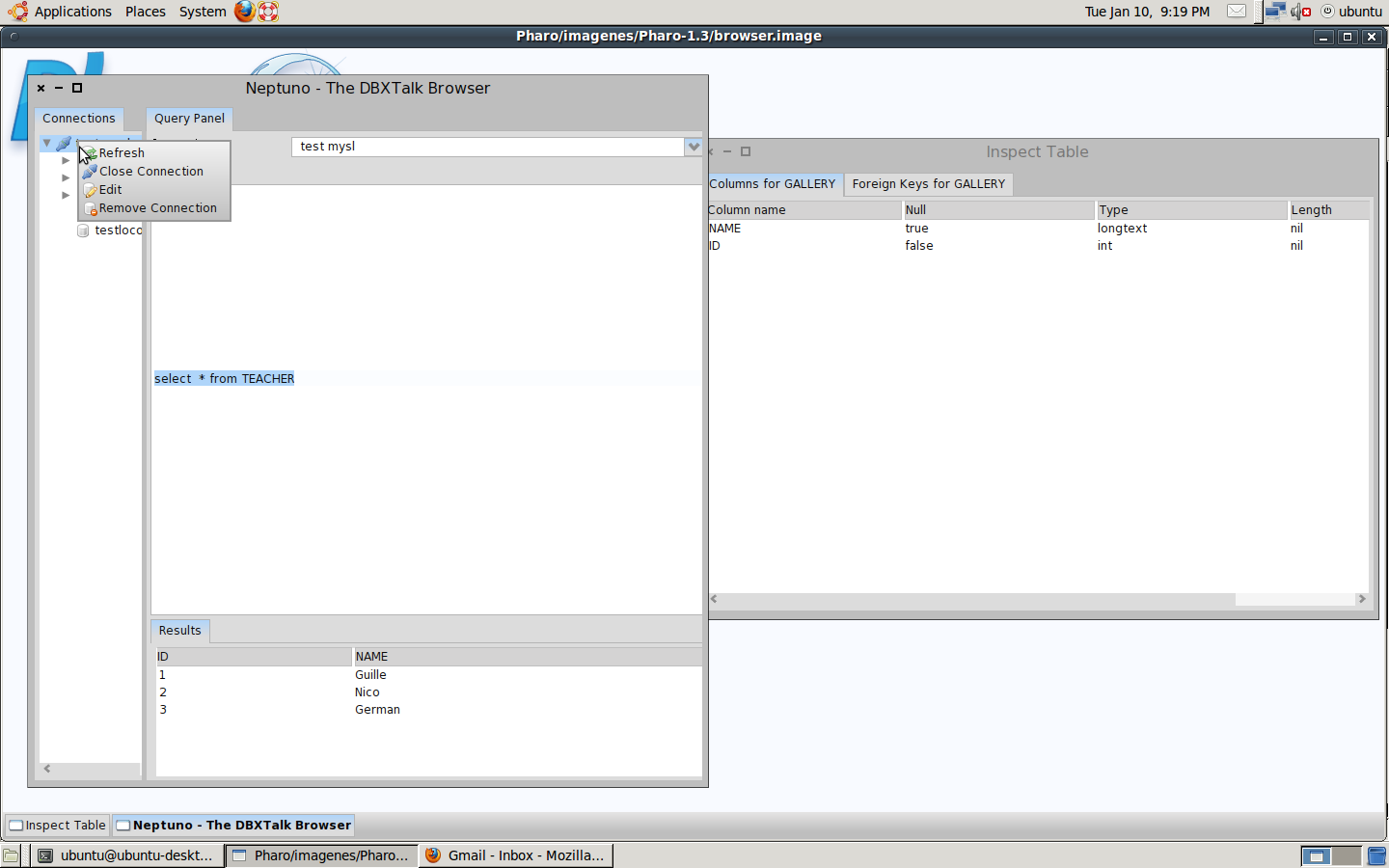This screenshot has height=868, width=1389.
Task: Open the help lifebuoy icon in panel
Action: [269, 12]
